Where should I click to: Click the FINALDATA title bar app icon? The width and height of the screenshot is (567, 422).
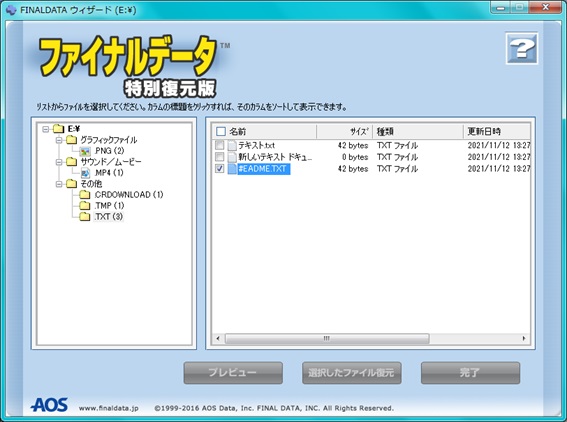[11, 10]
